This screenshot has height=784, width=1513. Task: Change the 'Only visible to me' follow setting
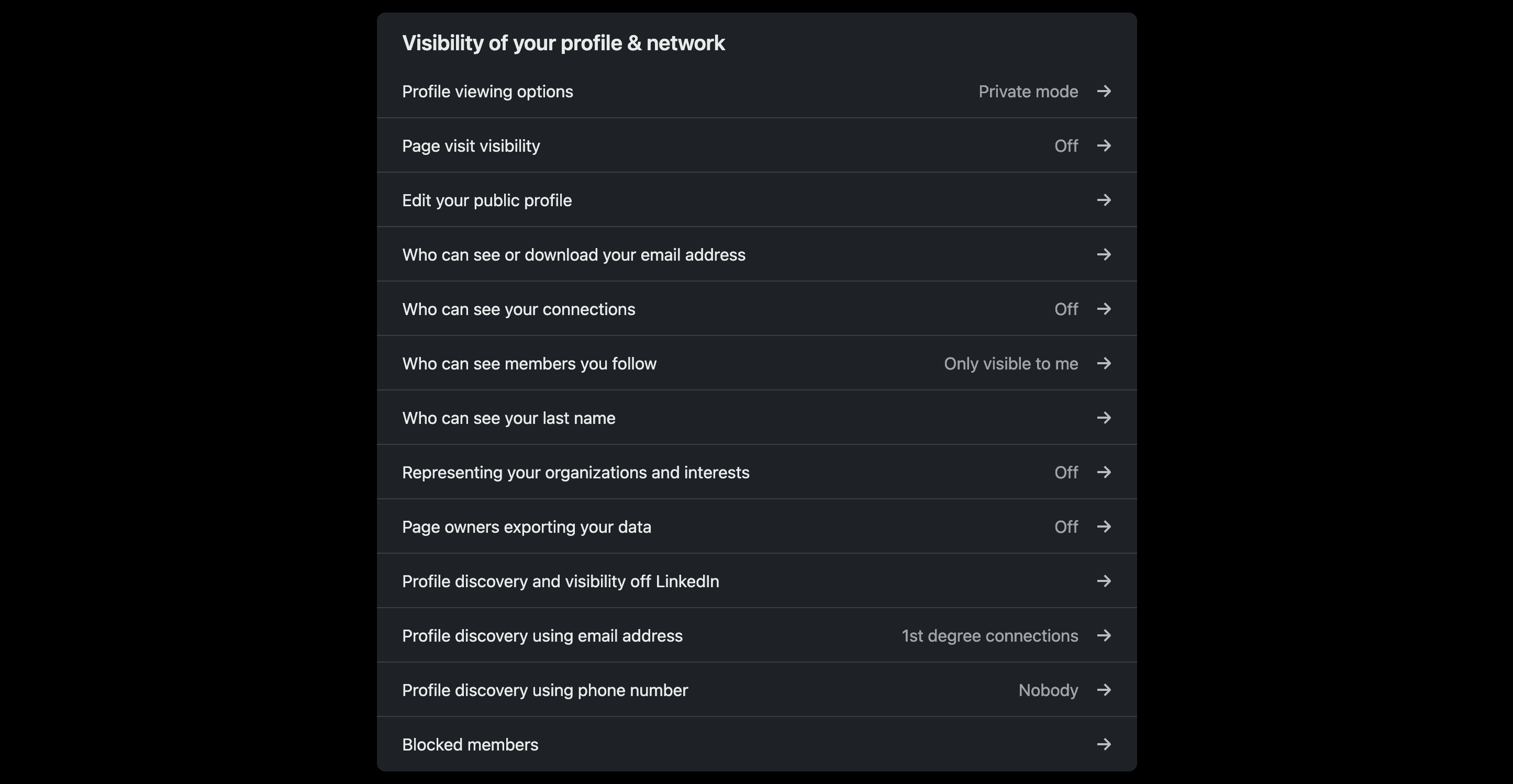(x=1010, y=364)
